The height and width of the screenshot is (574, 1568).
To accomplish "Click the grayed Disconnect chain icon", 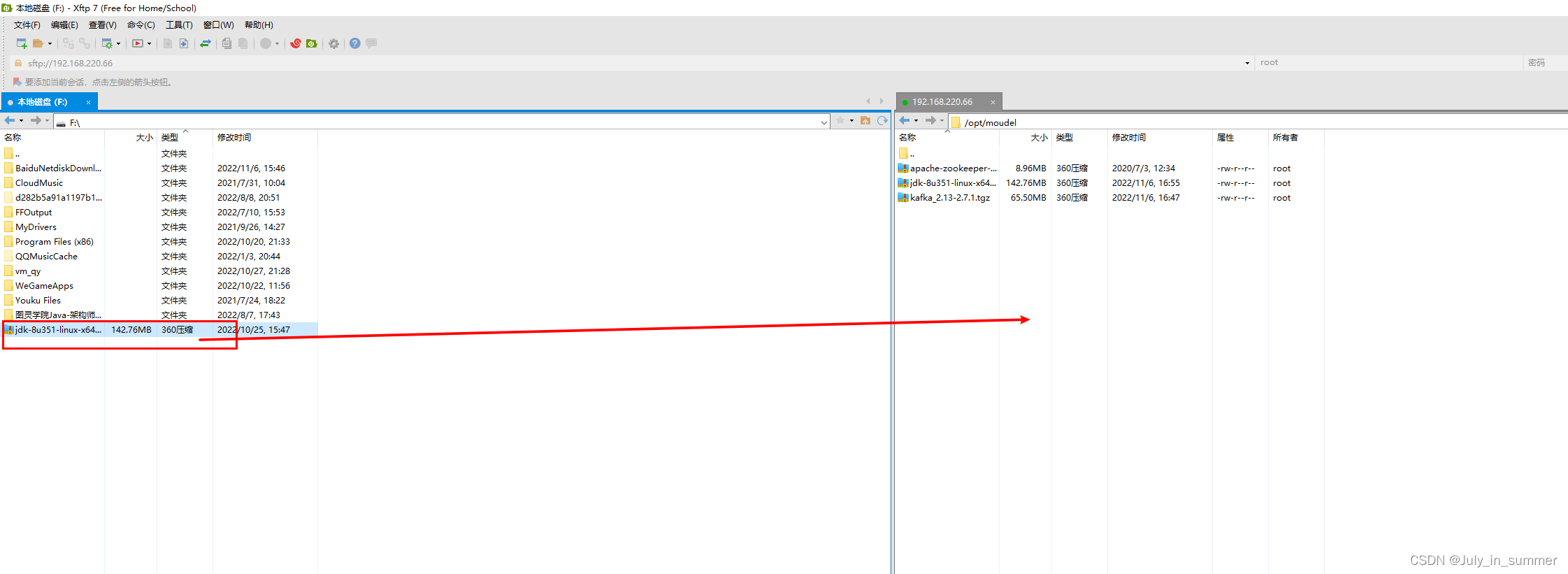I will point(85,43).
